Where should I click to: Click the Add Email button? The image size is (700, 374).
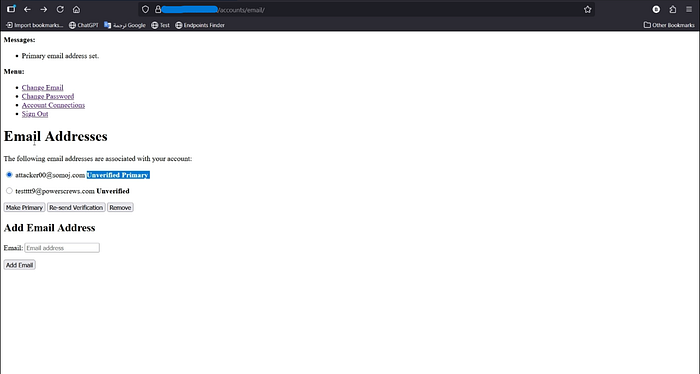[20, 265]
